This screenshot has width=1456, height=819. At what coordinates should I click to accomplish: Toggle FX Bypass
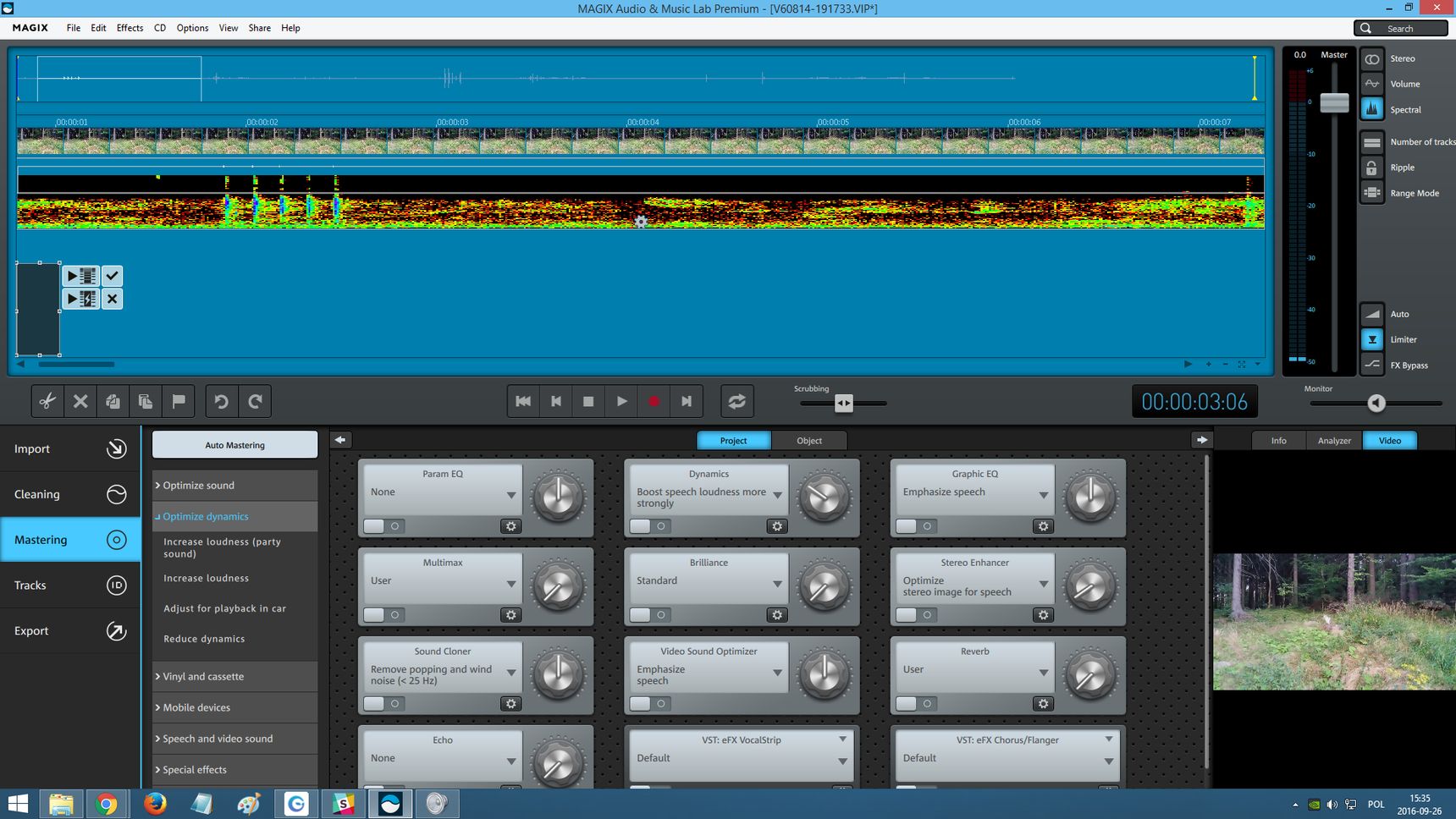click(1372, 365)
